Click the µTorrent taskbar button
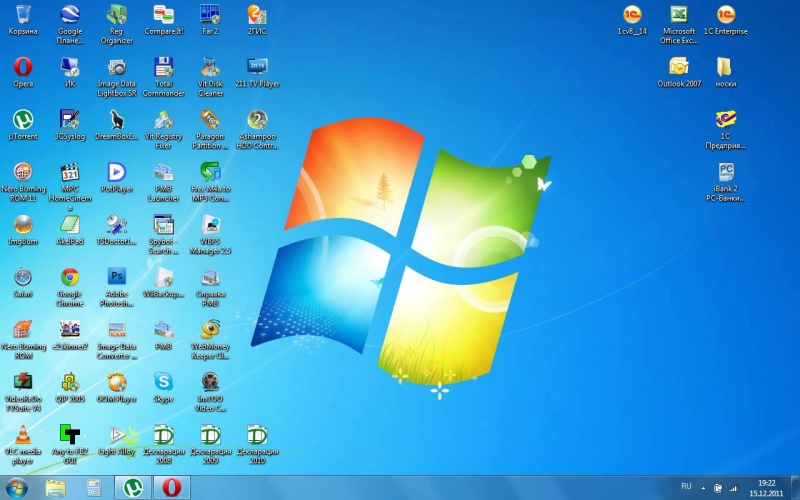Viewport: 800px width, 500px height. (x=130, y=487)
